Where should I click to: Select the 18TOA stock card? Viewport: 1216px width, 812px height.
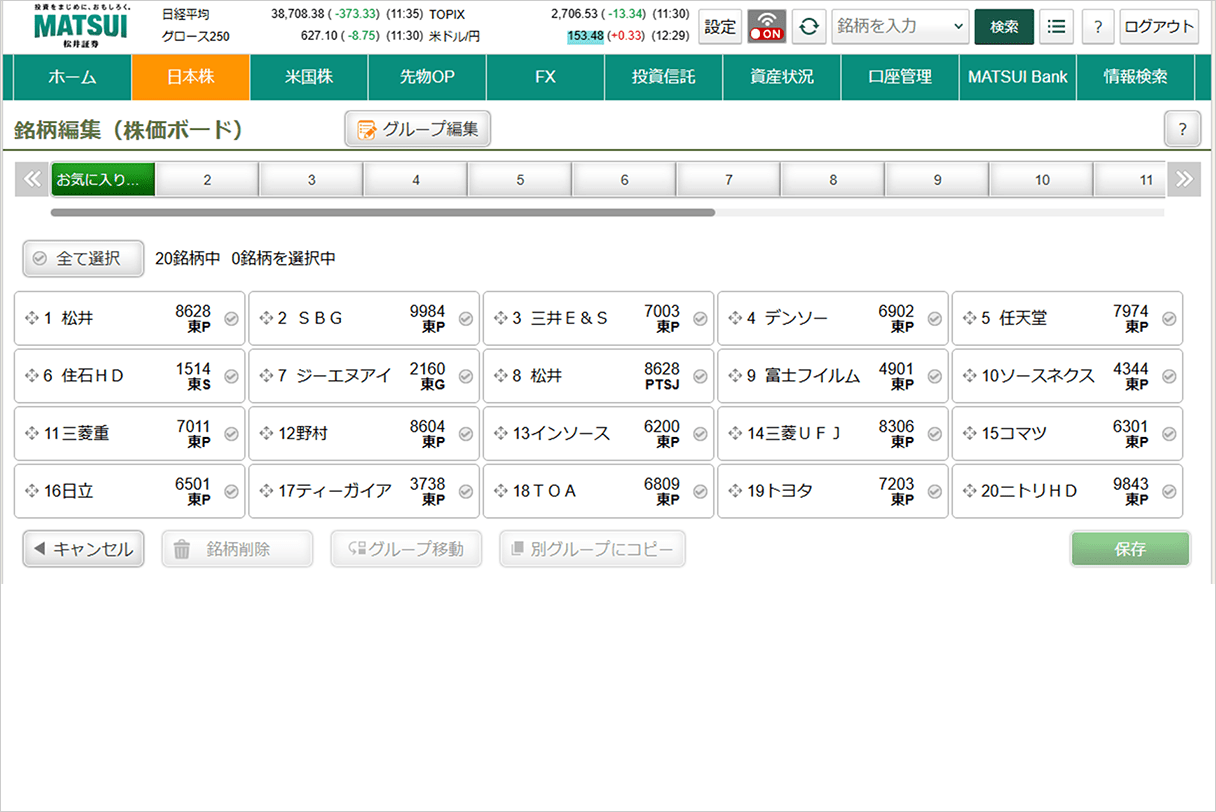(598, 492)
